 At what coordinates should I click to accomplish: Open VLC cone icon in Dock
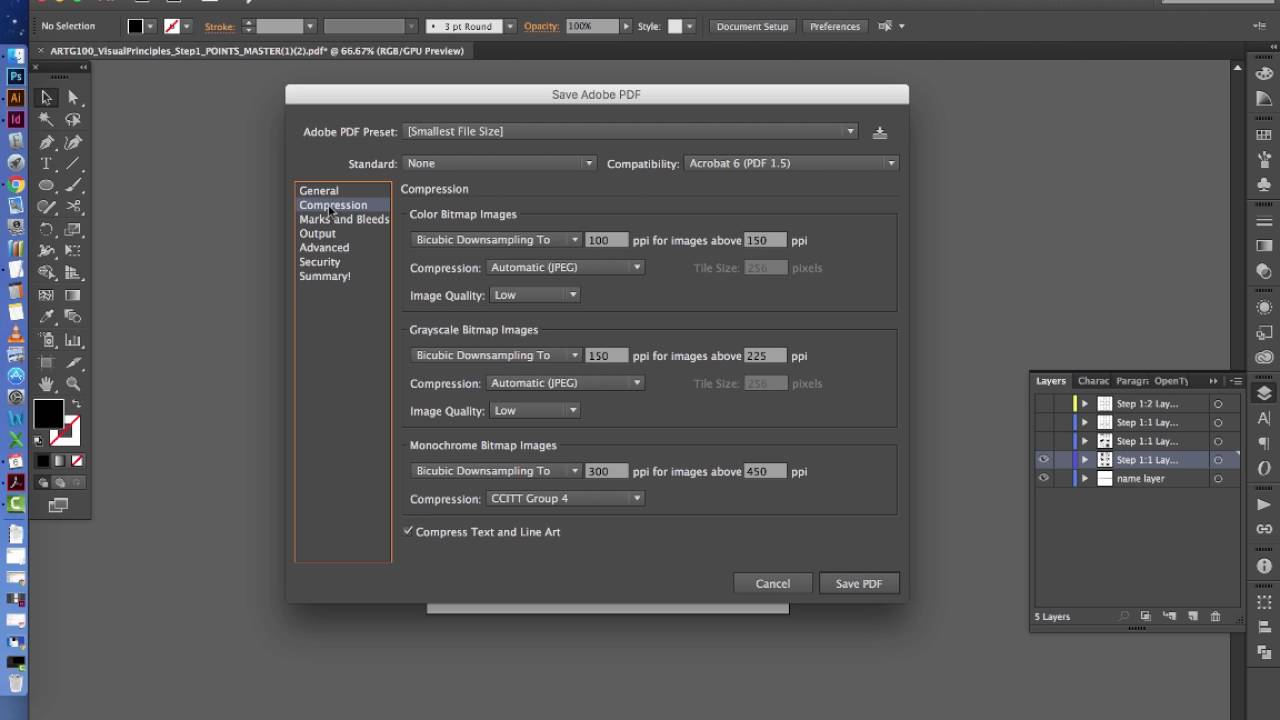(x=15, y=335)
